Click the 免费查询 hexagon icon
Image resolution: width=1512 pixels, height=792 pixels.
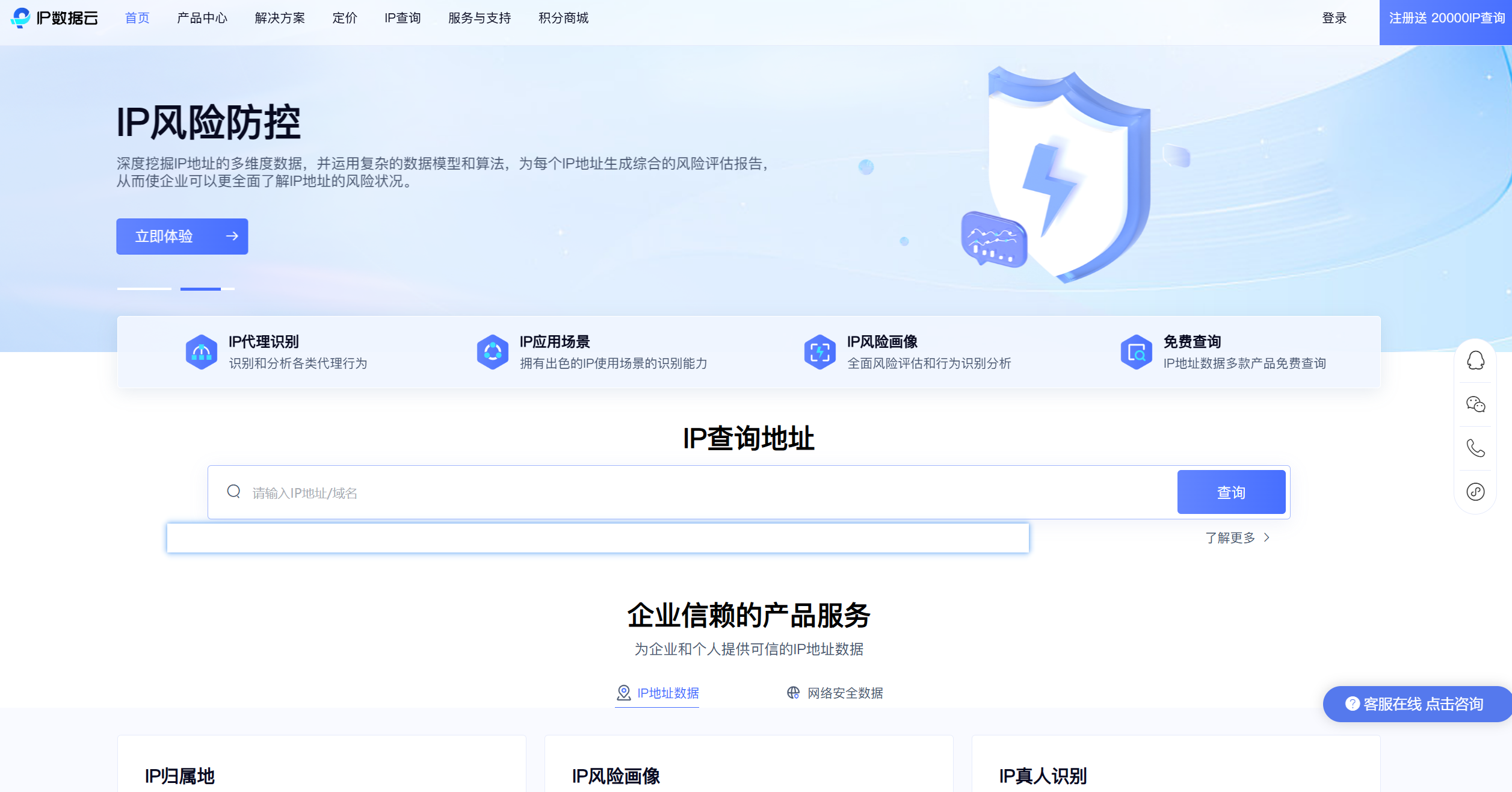click(1136, 352)
